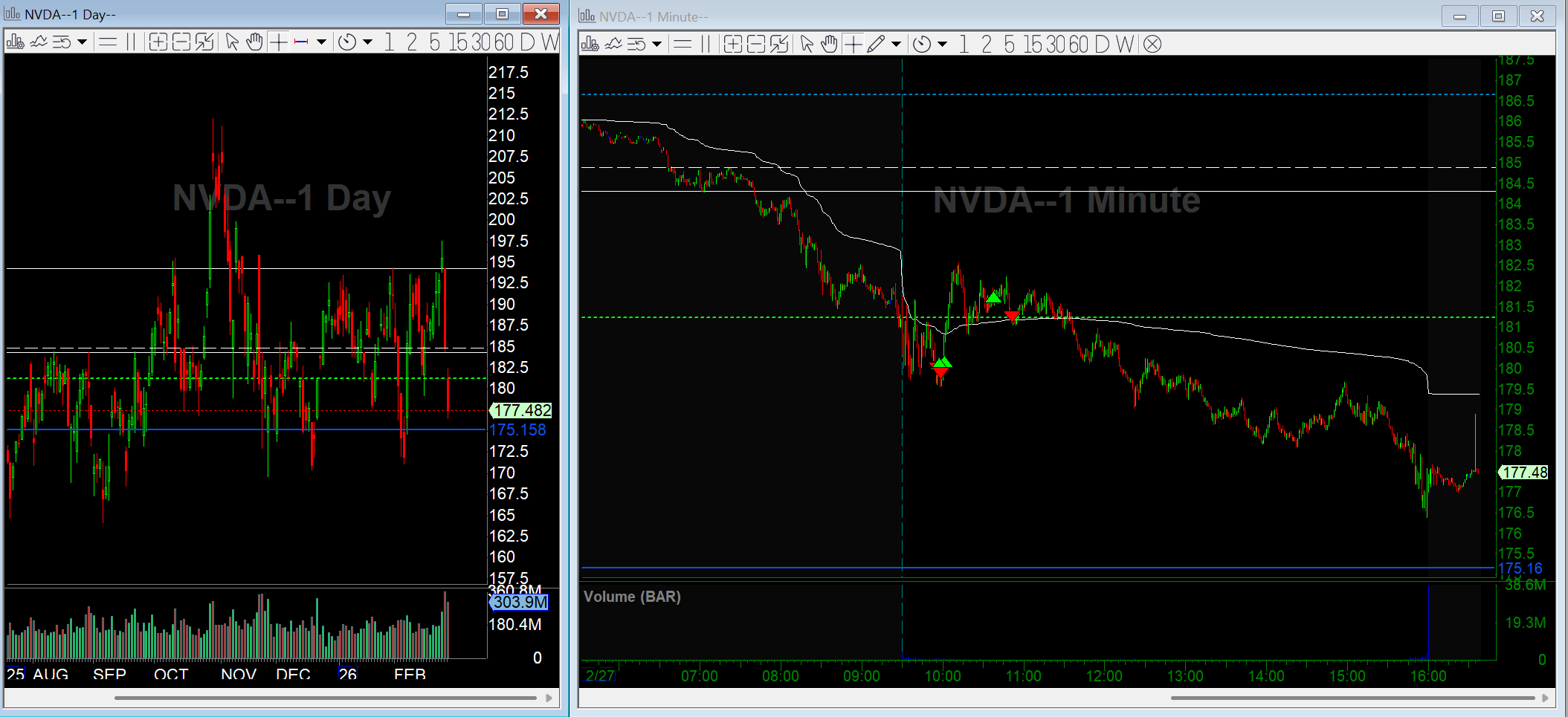Set Minute window to 30 minute timeframe
Image resolution: width=1568 pixels, height=717 pixels.
point(1056,45)
